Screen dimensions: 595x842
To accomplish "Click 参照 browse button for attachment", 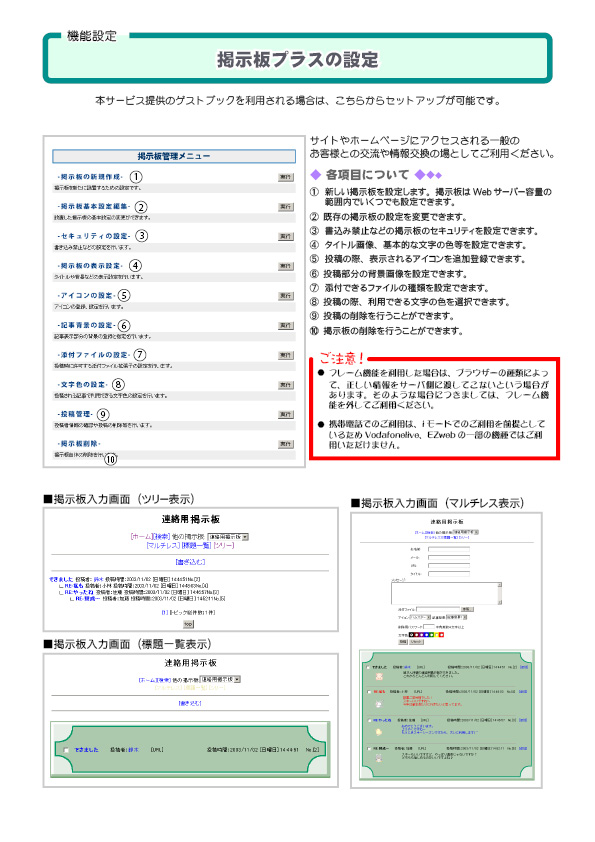I will pos(467,609).
